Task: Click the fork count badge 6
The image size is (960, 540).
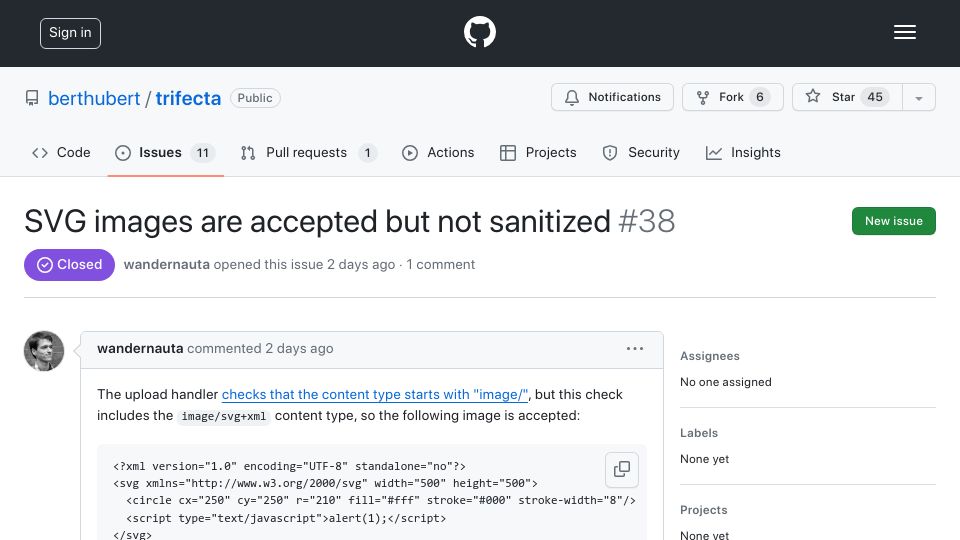Action: coord(759,97)
